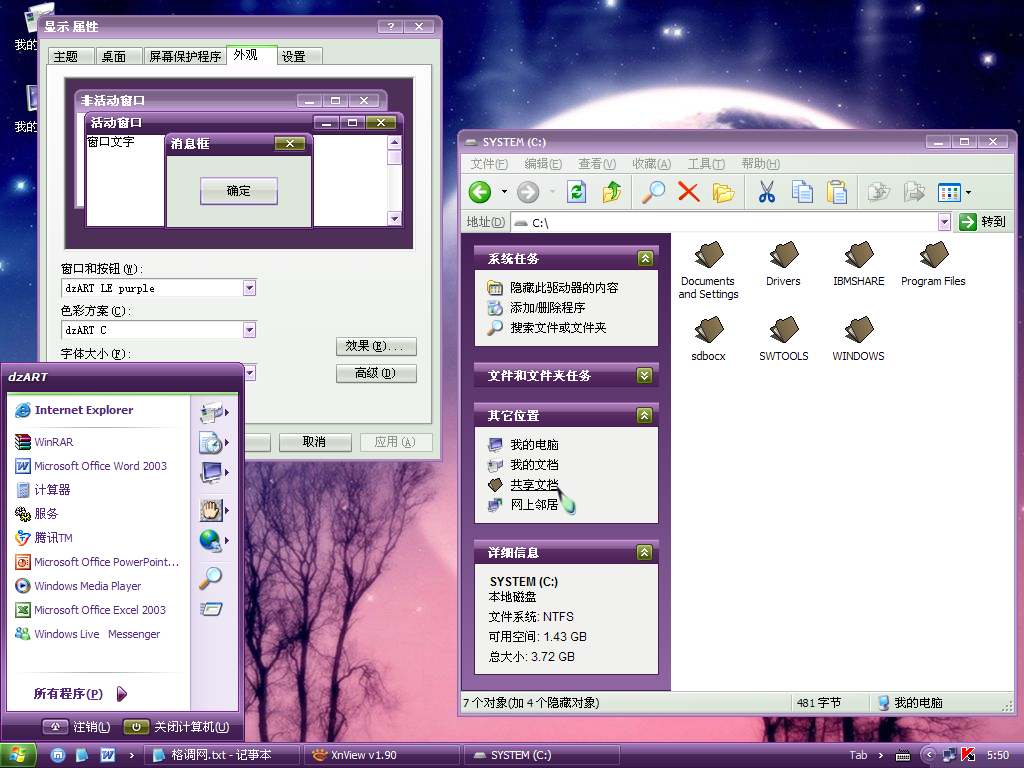Click the Paste clipboard icon

coord(837,192)
